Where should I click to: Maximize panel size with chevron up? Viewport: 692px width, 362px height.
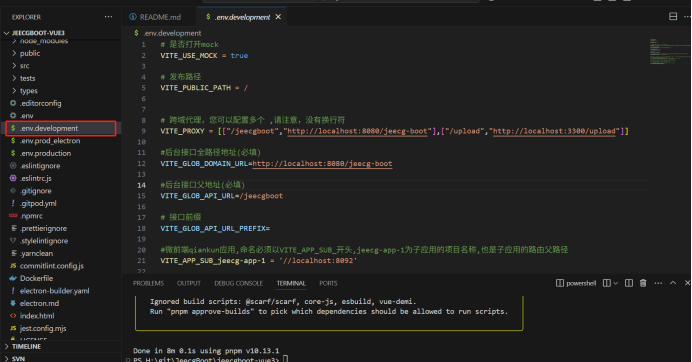(x=673, y=283)
